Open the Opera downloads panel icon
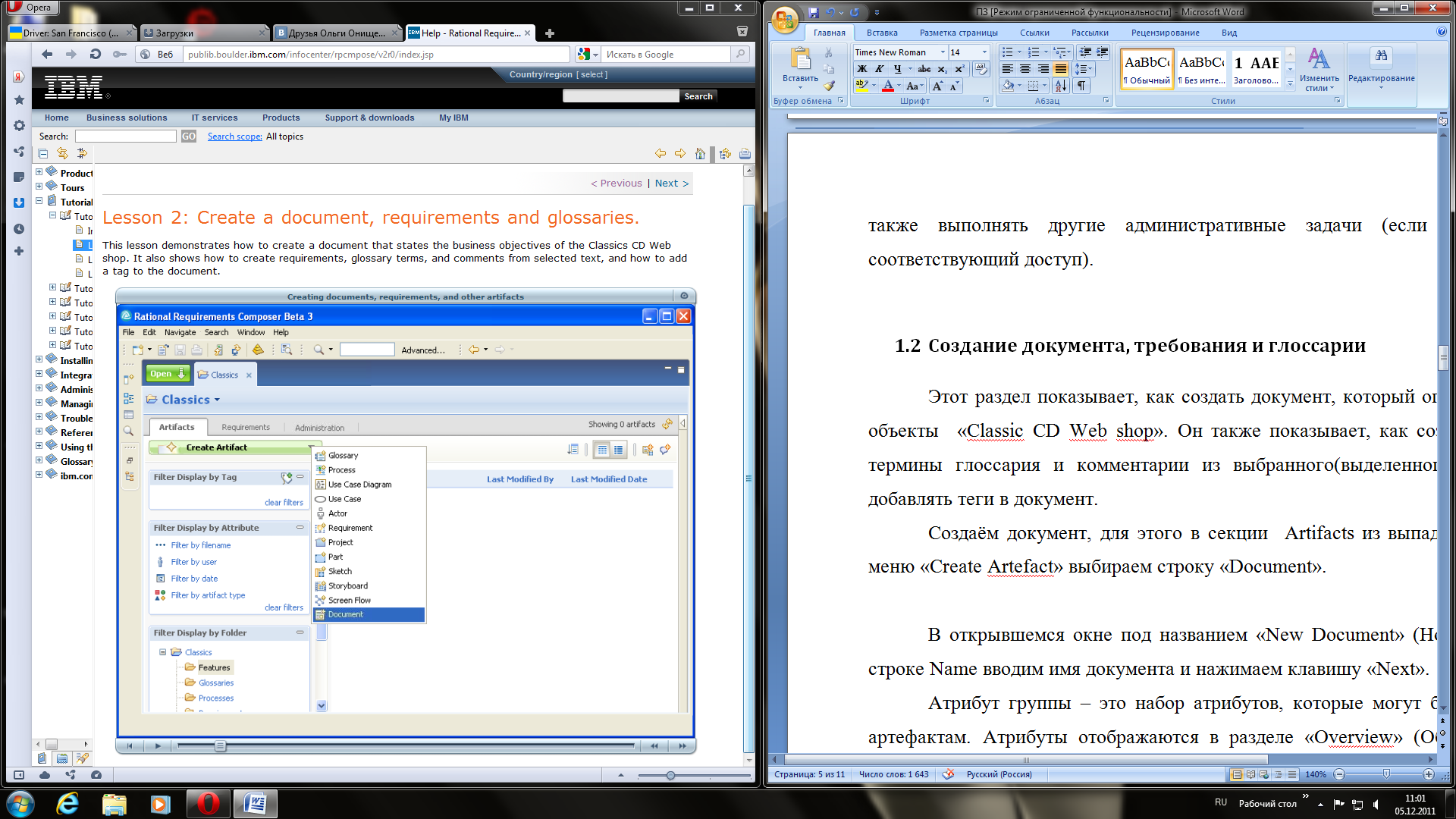This screenshot has width=1456, height=819. [x=19, y=203]
